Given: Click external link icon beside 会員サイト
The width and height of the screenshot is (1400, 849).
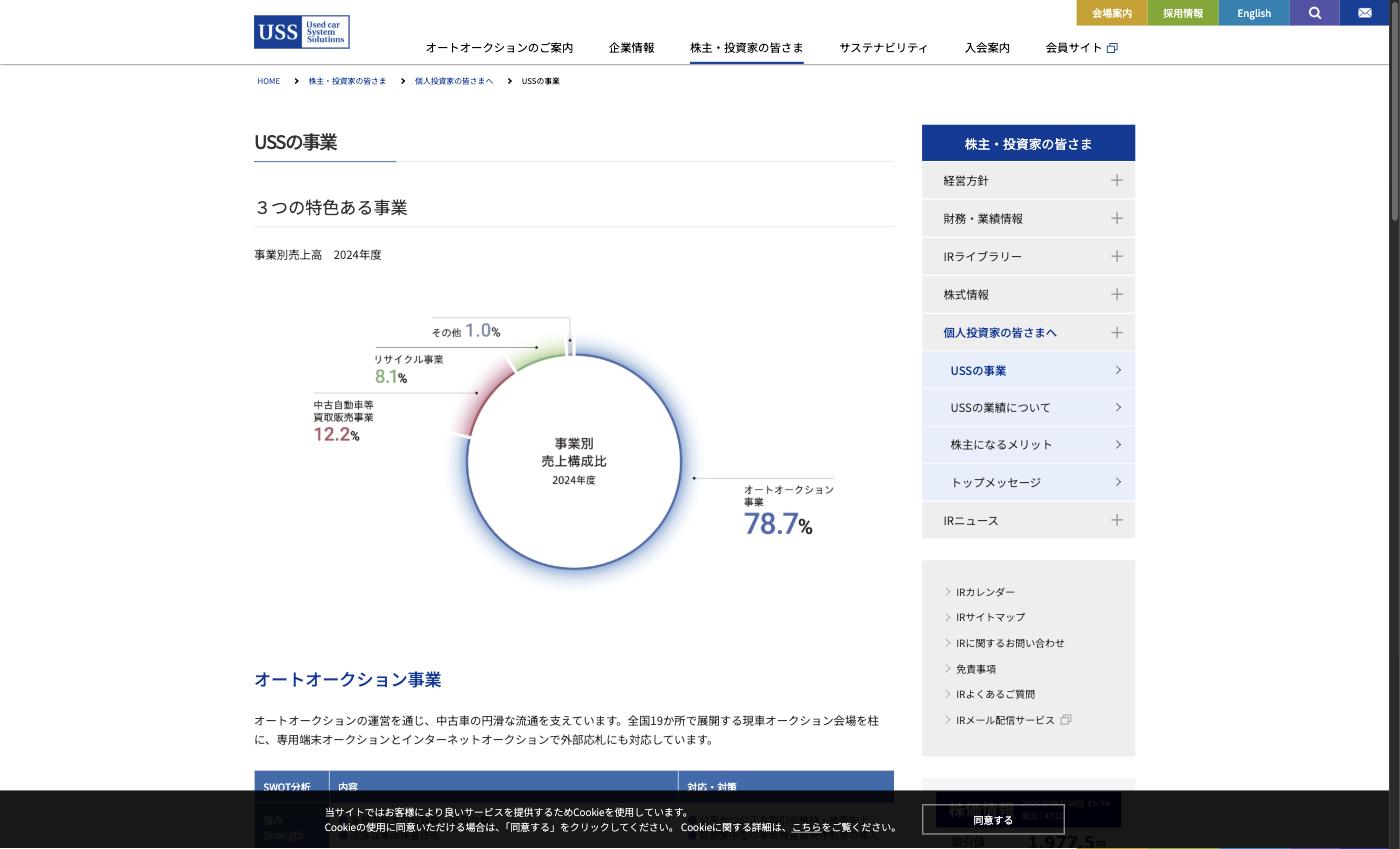Looking at the screenshot, I should [x=1112, y=48].
